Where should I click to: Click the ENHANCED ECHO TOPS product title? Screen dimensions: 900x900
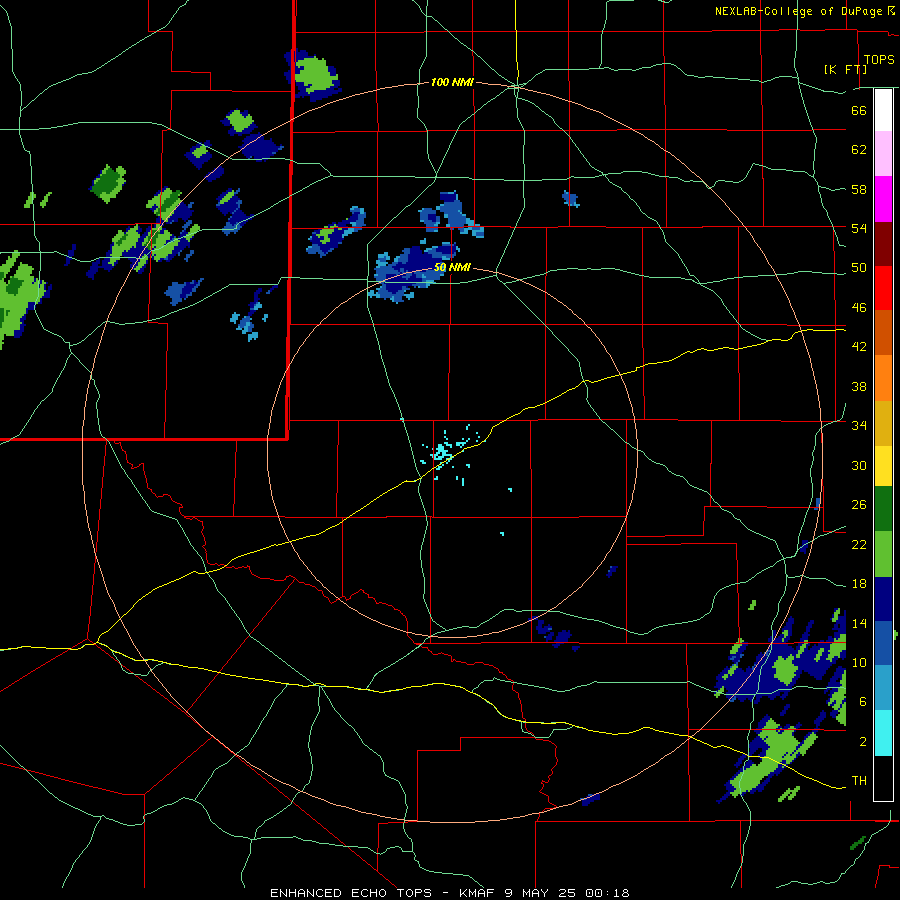pyautogui.click(x=351, y=893)
